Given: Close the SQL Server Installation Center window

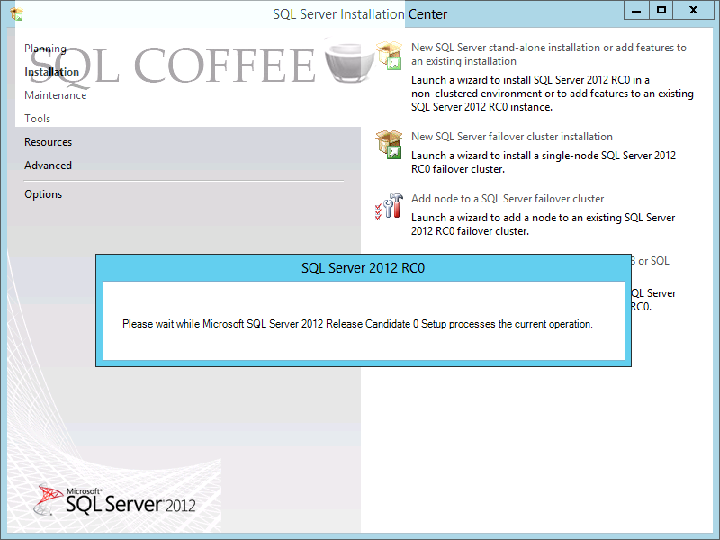Looking at the screenshot, I should tap(693, 11).
